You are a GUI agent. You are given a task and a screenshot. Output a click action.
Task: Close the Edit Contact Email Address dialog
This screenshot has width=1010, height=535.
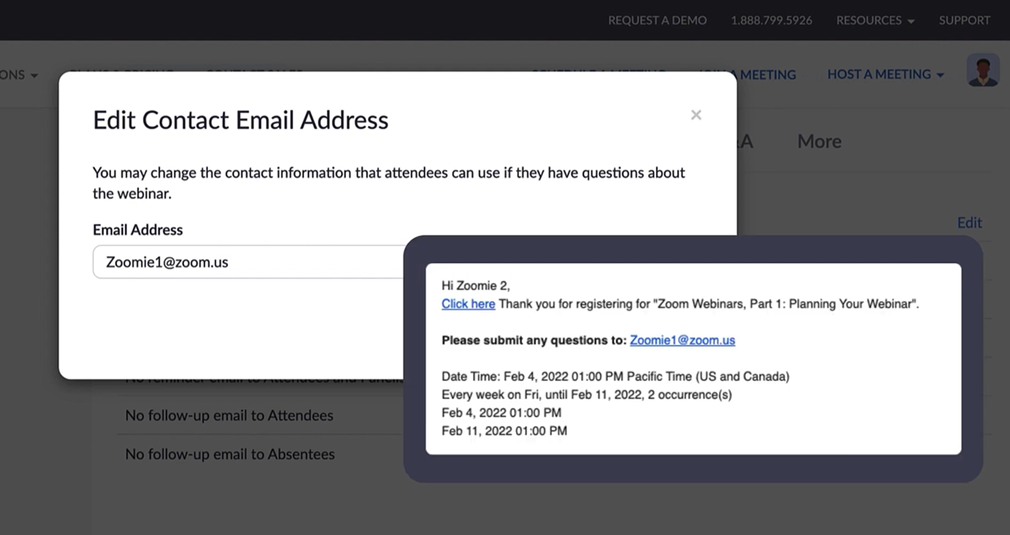[696, 115]
